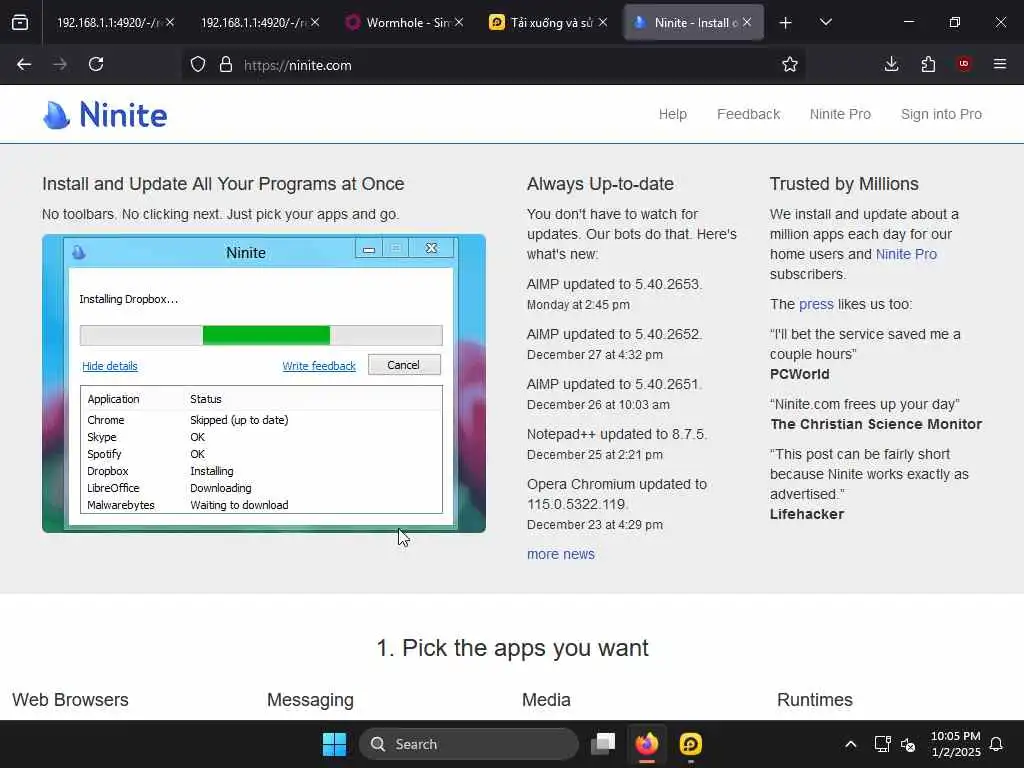Click the Ninite logo
Image resolution: width=1024 pixels, height=768 pixels.
[x=105, y=115]
